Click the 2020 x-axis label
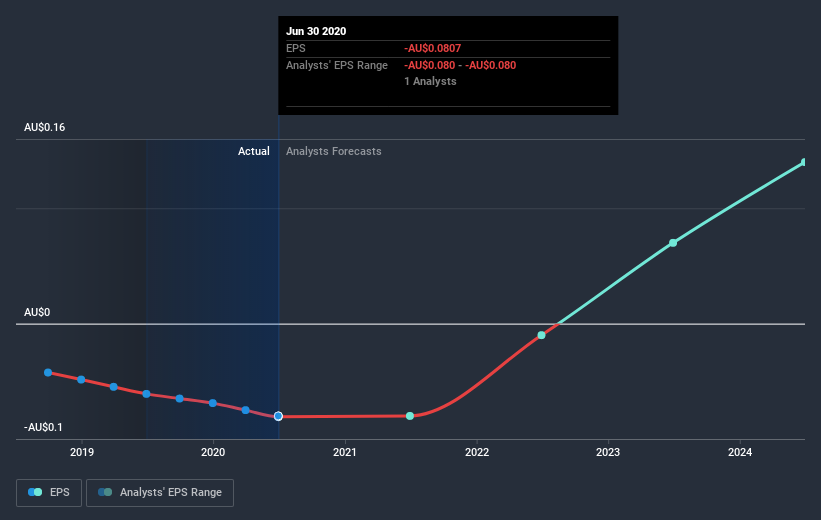821x520 pixels. [213, 452]
